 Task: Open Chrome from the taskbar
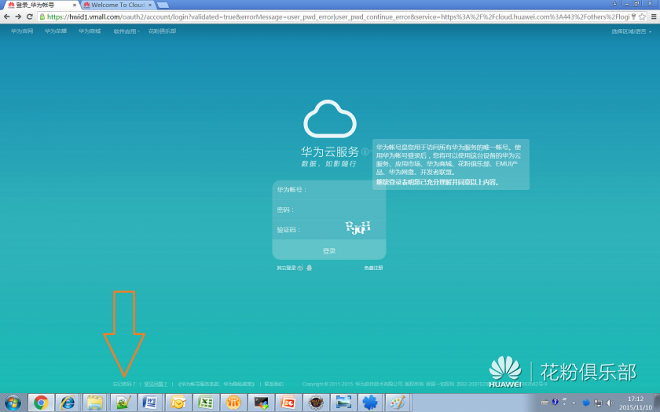pos(41,403)
